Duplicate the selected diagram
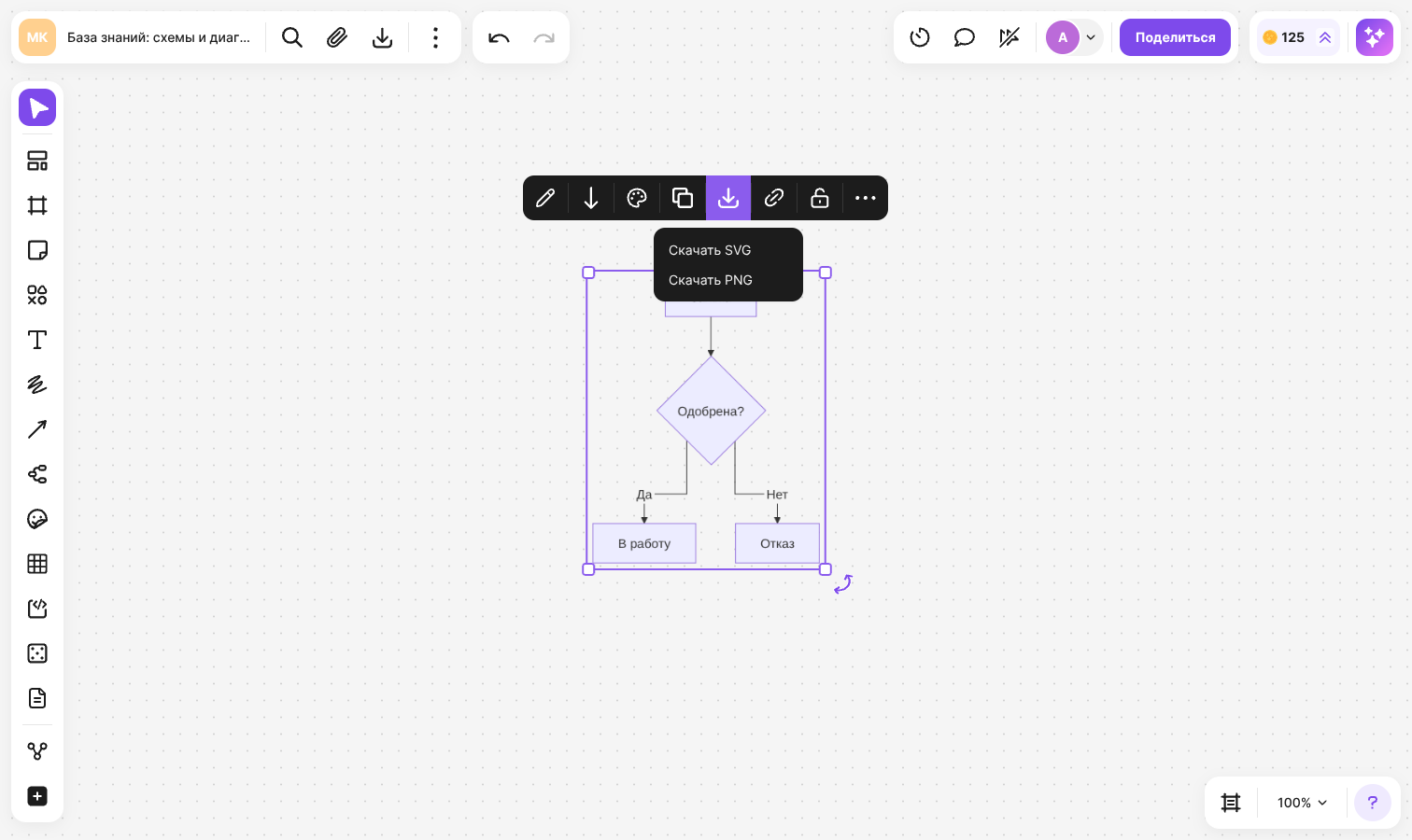This screenshot has width=1412, height=840. 683,198
